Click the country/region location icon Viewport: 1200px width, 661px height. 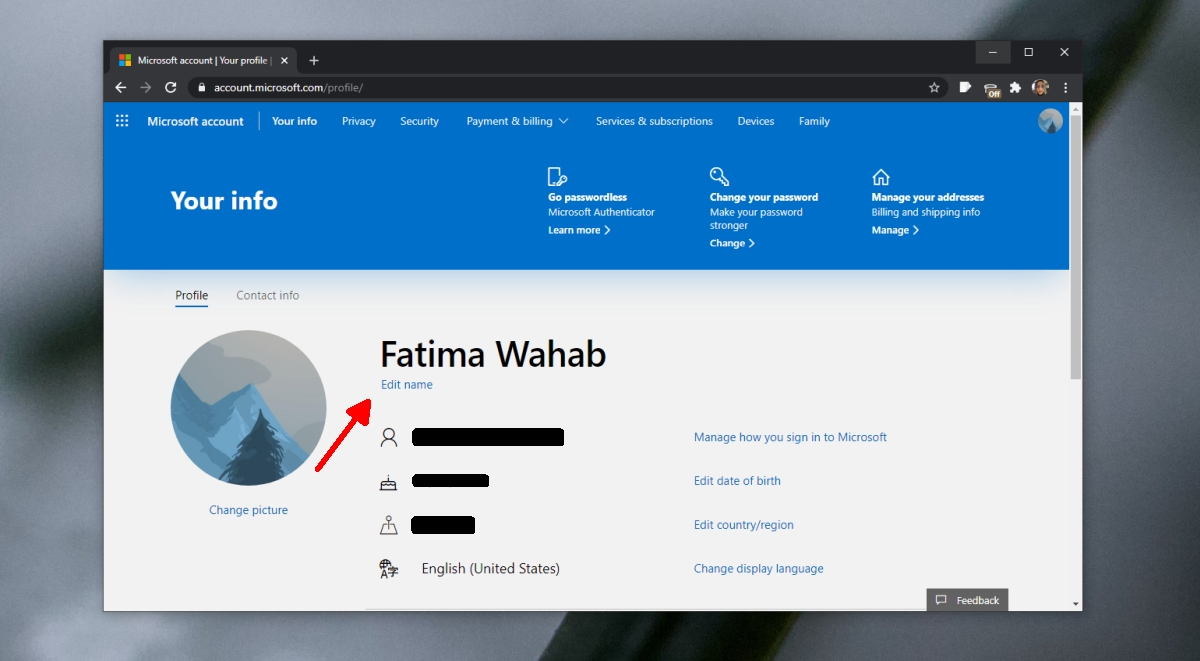(x=388, y=525)
